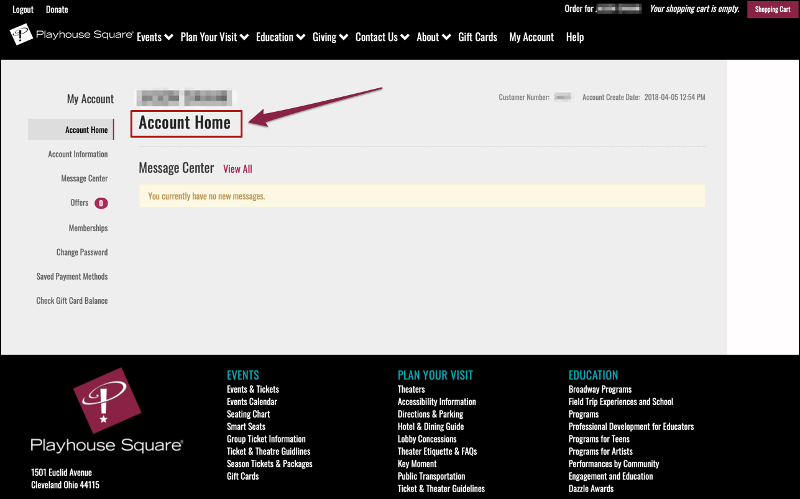Screen dimensions: 800x499
Task: Go to Gift Cards in top navigation
Action: click(478, 37)
